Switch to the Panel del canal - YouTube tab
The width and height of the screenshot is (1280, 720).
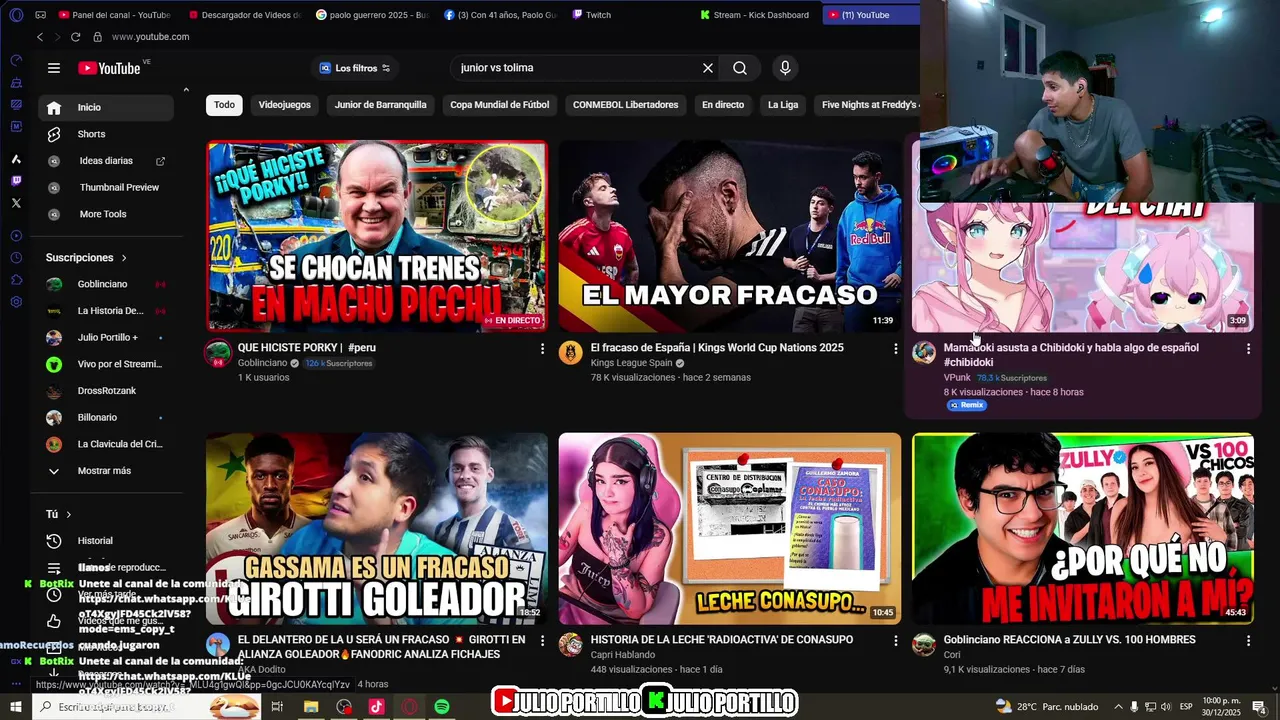(114, 15)
